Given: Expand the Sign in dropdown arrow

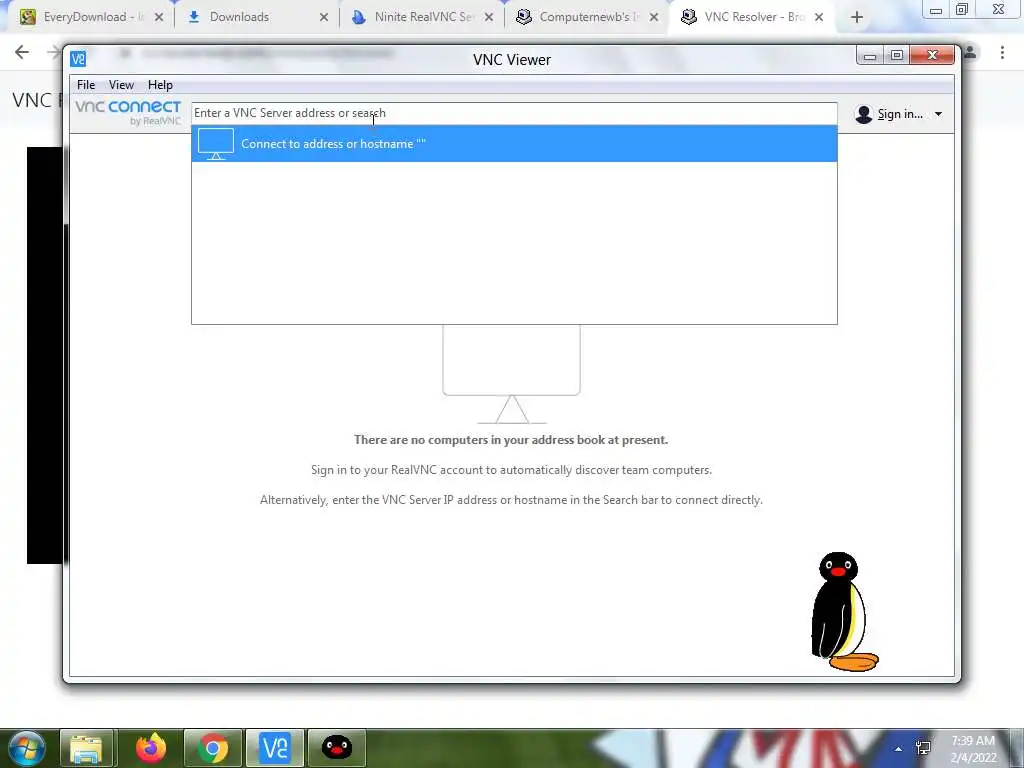Looking at the screenshot, I should pos(938,114).
